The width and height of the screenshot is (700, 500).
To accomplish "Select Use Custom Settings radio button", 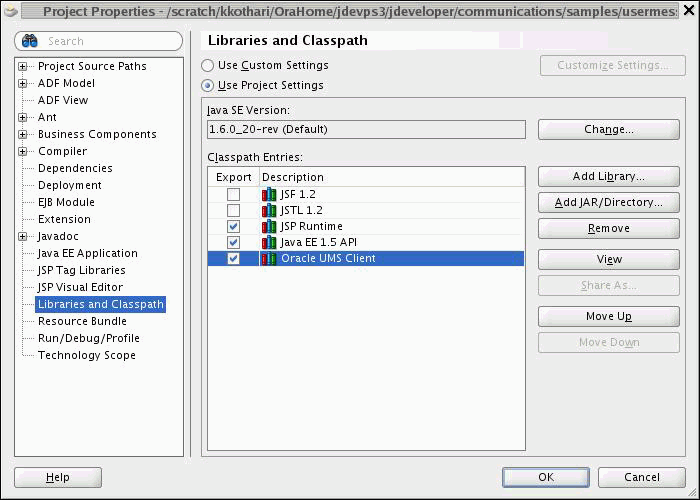I will (207, 66).
